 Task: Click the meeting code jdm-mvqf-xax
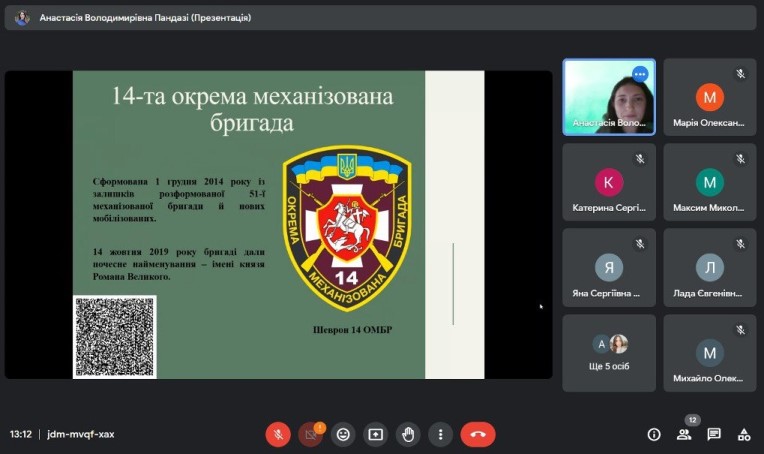[x=81, y=434]
